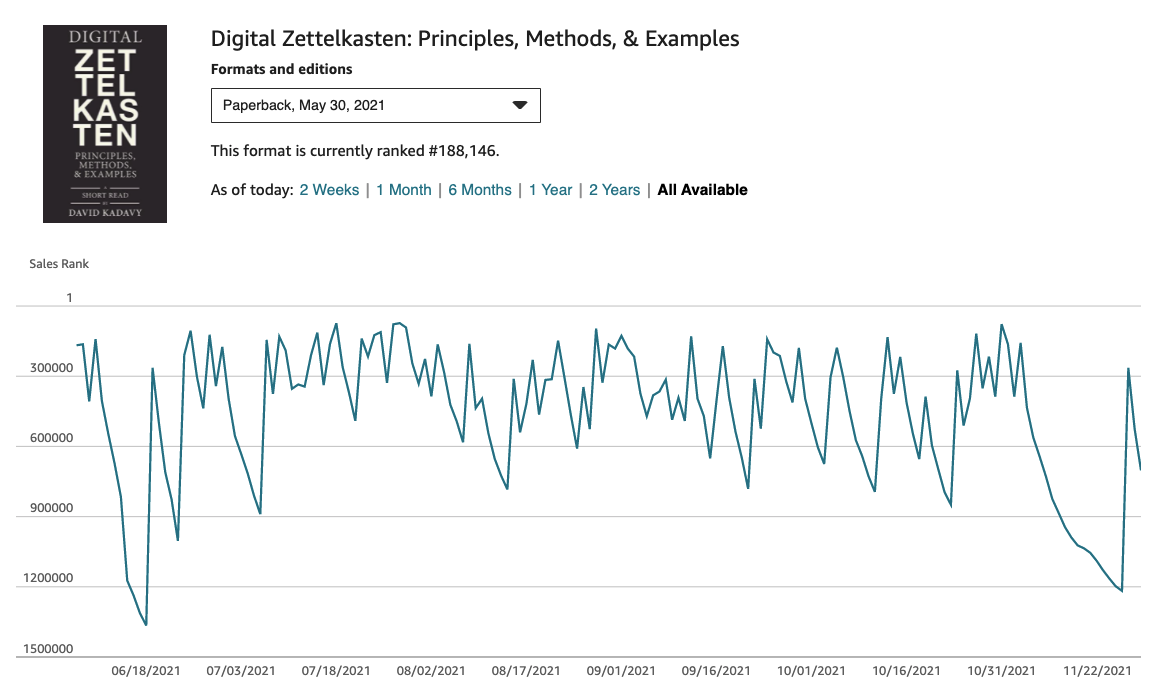The height and width of the screenshot is (700, 1163).
Task: Click the current rank #188,146 text
Action: pos(354,151)
